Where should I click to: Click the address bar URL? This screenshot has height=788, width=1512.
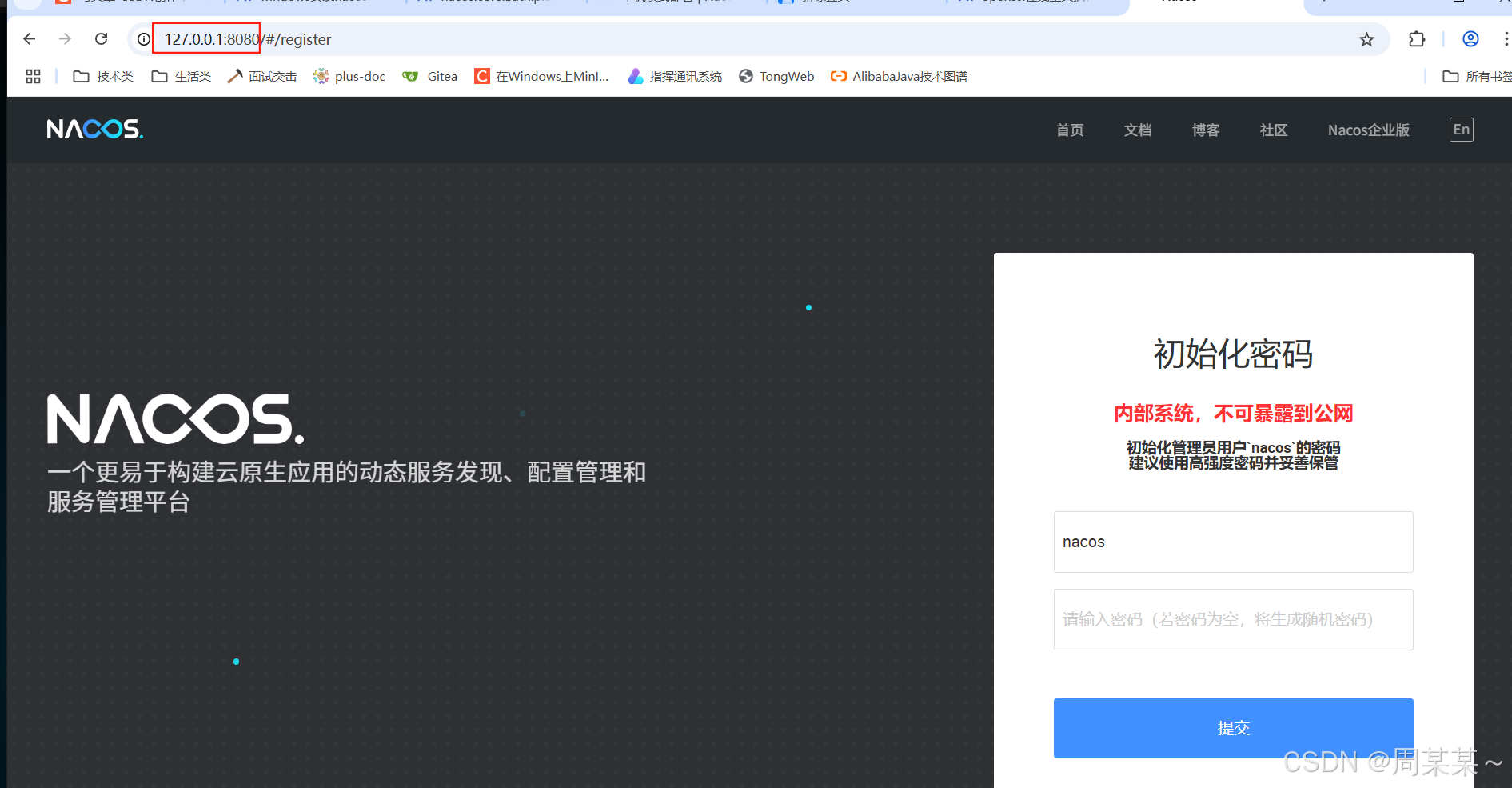click(248, 39)
